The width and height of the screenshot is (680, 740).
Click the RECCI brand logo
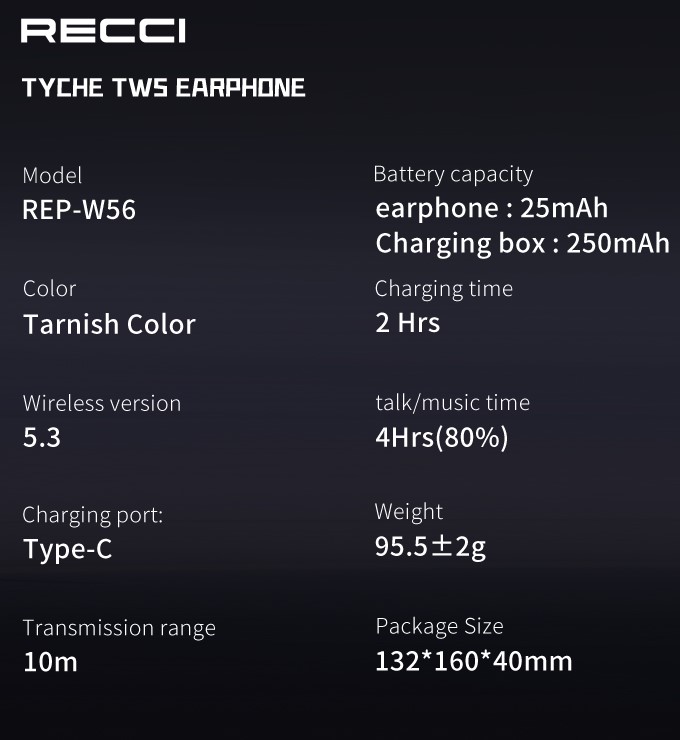pos(103,31)
